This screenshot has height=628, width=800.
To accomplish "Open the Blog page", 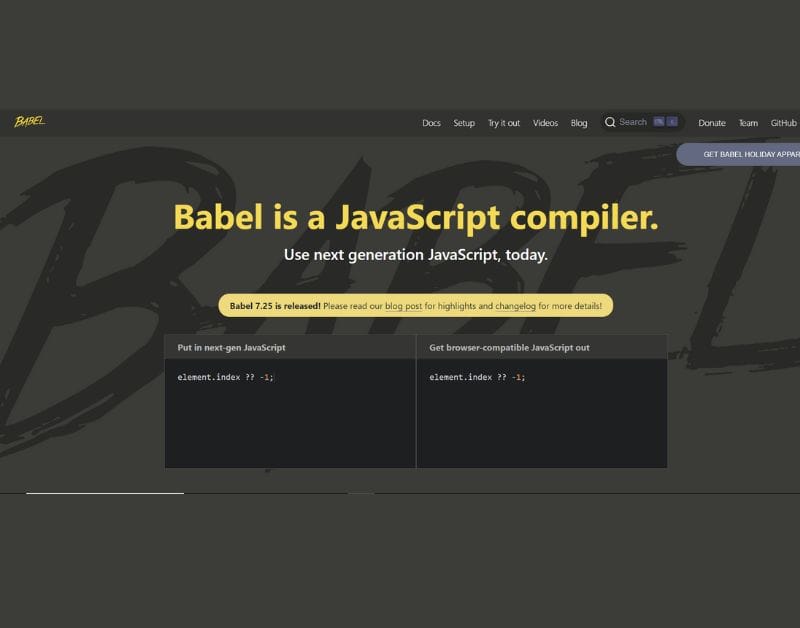I will pos(579,123).
